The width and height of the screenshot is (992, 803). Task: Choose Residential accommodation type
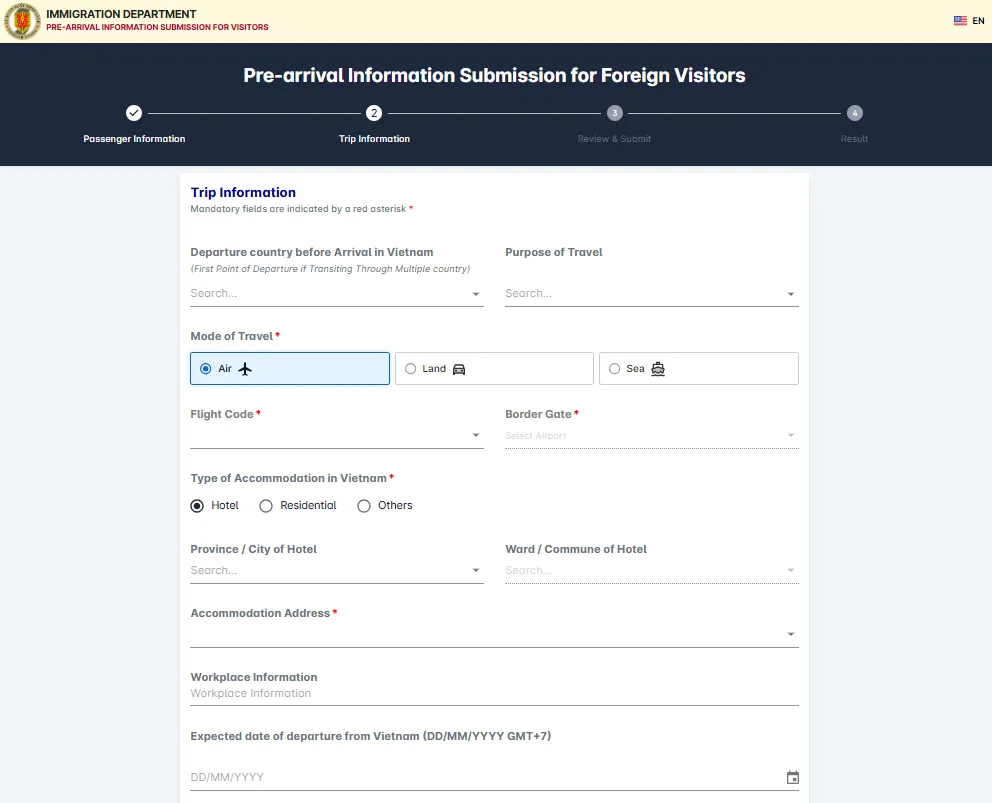297,506
